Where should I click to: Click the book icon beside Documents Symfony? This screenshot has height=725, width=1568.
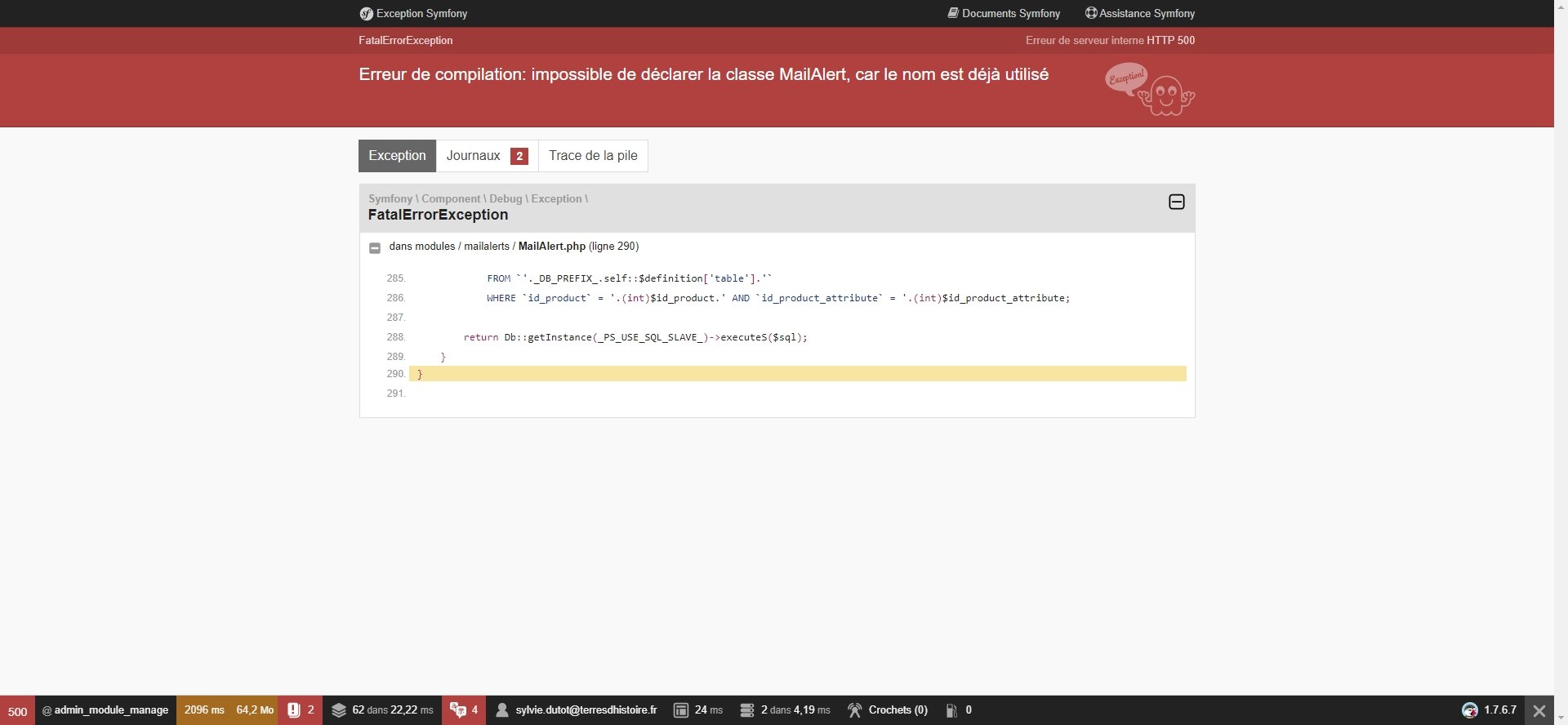(953, 13)
